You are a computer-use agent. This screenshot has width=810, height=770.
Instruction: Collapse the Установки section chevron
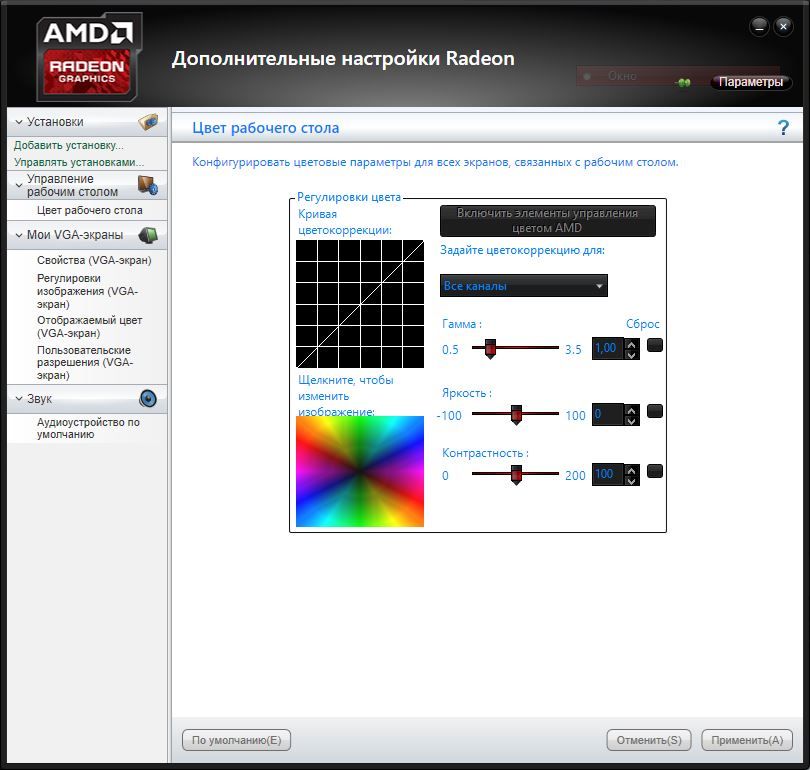[19, 122]
